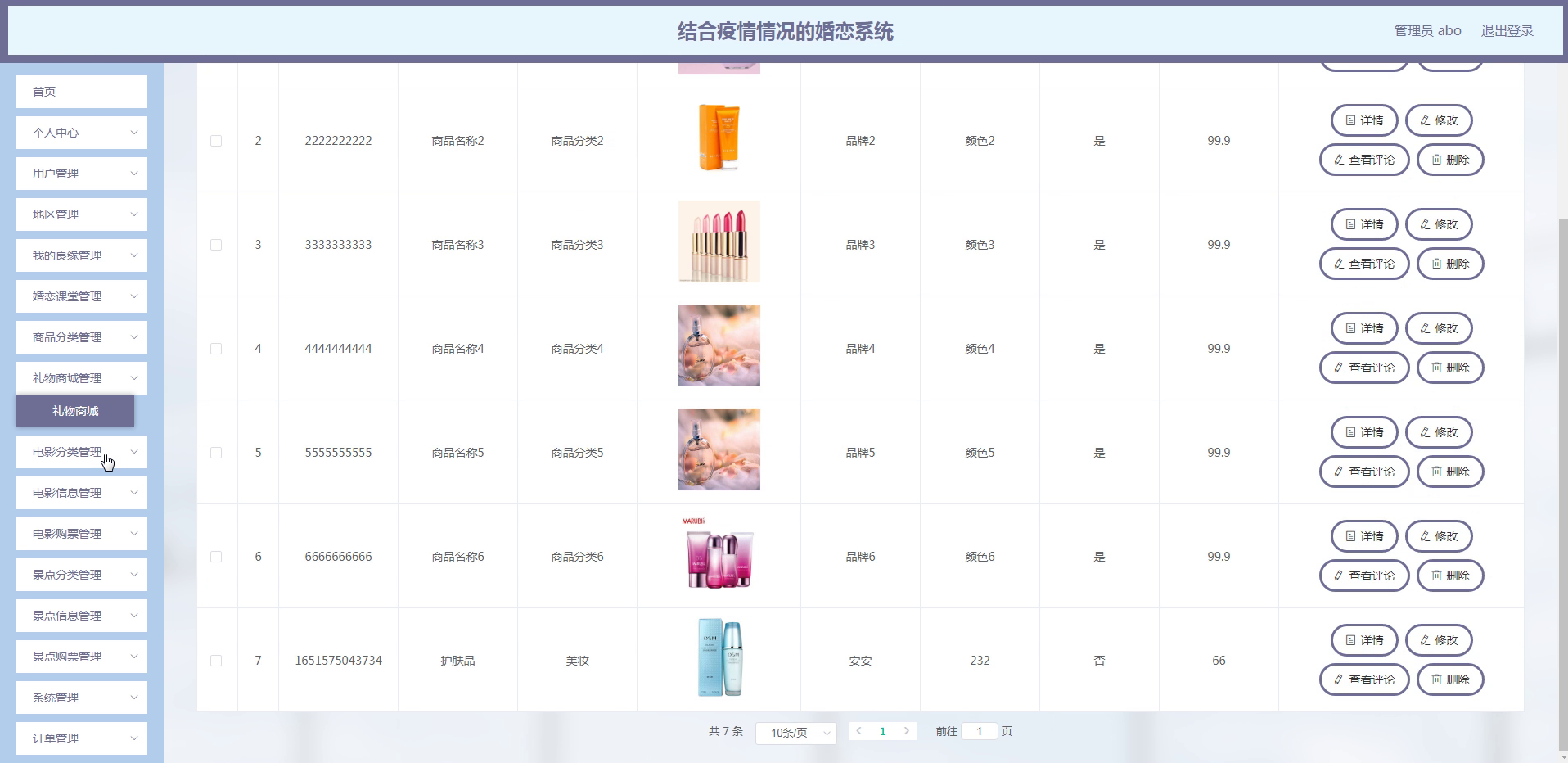The height and width of the screenshot is (763, 1568).
Task: Open 地区管理 submenu
Action: 82,214
